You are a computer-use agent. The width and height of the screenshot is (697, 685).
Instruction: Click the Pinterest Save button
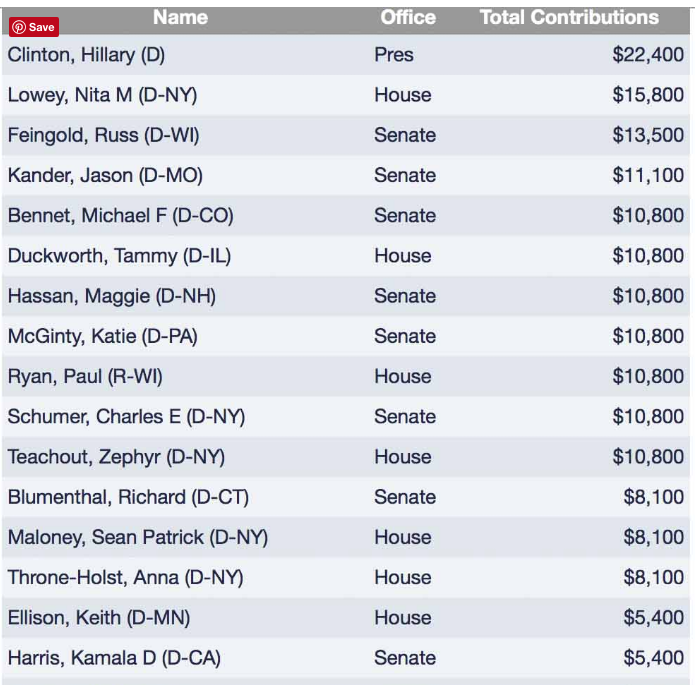(34, 27)
